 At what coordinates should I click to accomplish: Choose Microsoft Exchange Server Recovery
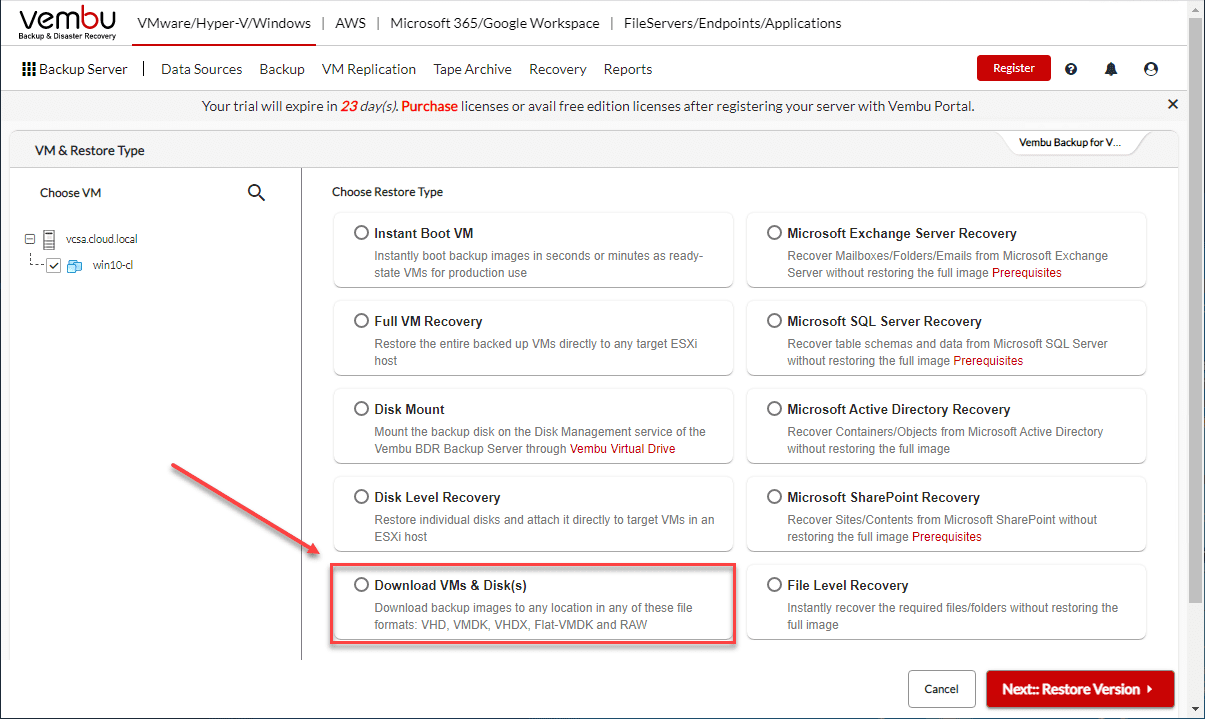[774, 233]
